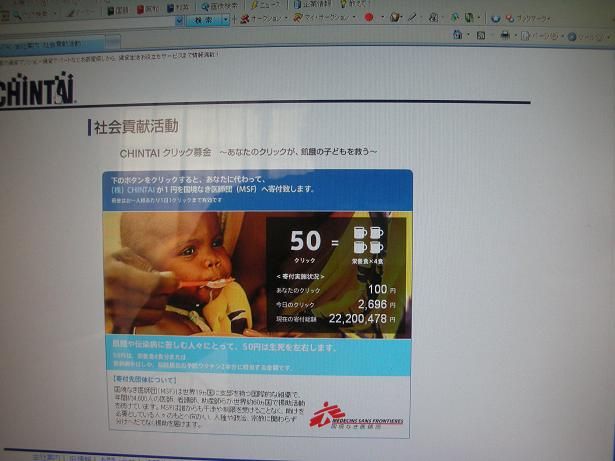Click the Print icon
Image resolution: width=615 pixels, height=461 pixels.
505,36
